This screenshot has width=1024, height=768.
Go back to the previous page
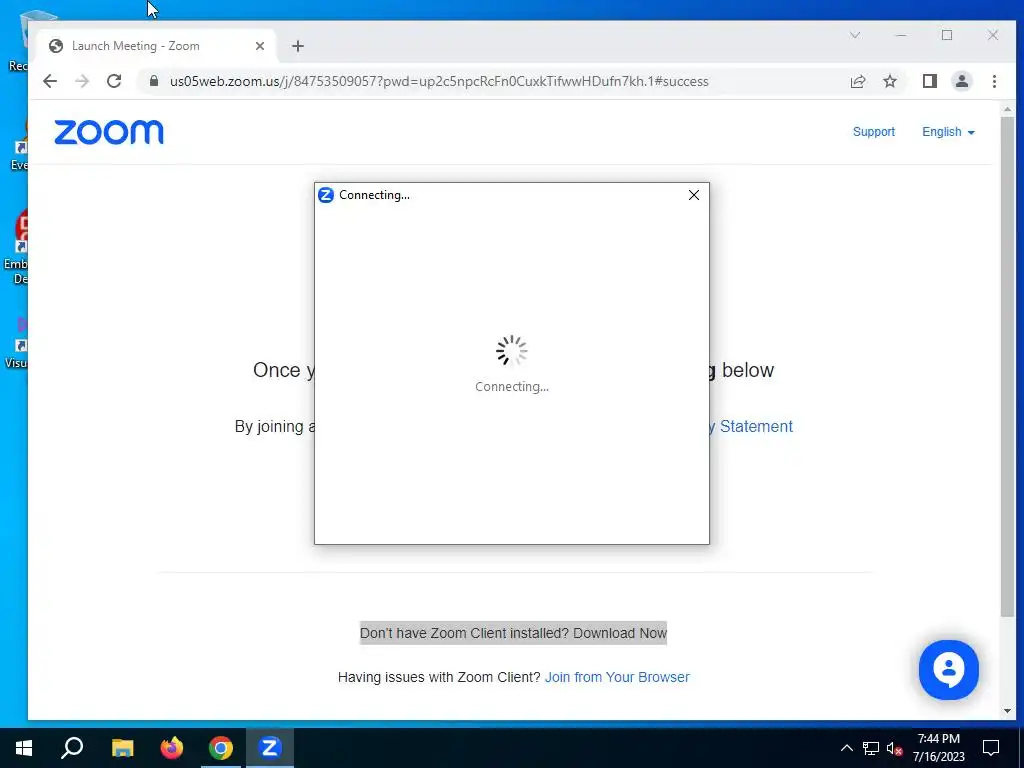tap(50, 81)
